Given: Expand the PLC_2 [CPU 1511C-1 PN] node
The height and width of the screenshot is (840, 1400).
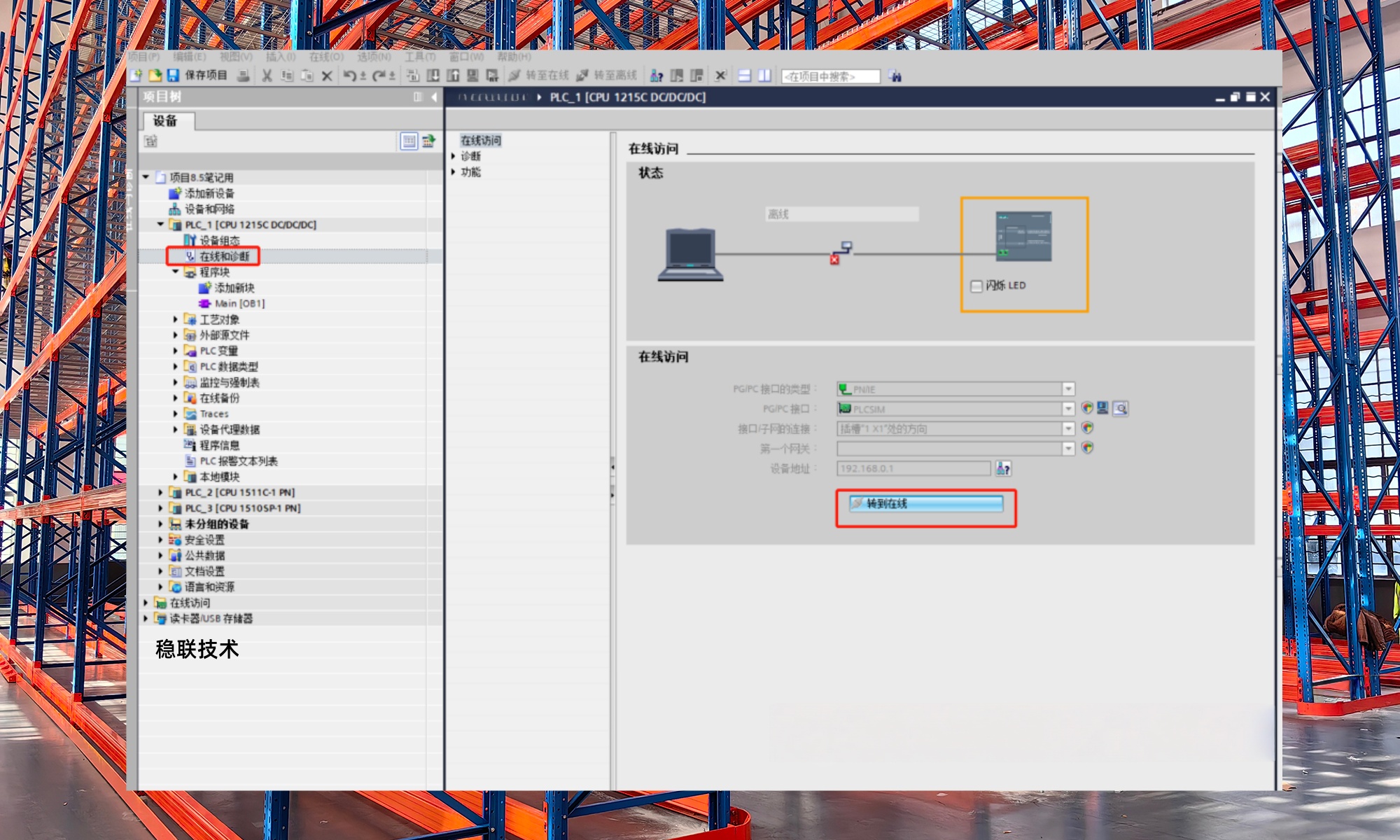Looking at the screenshot, I should [160, 492].
